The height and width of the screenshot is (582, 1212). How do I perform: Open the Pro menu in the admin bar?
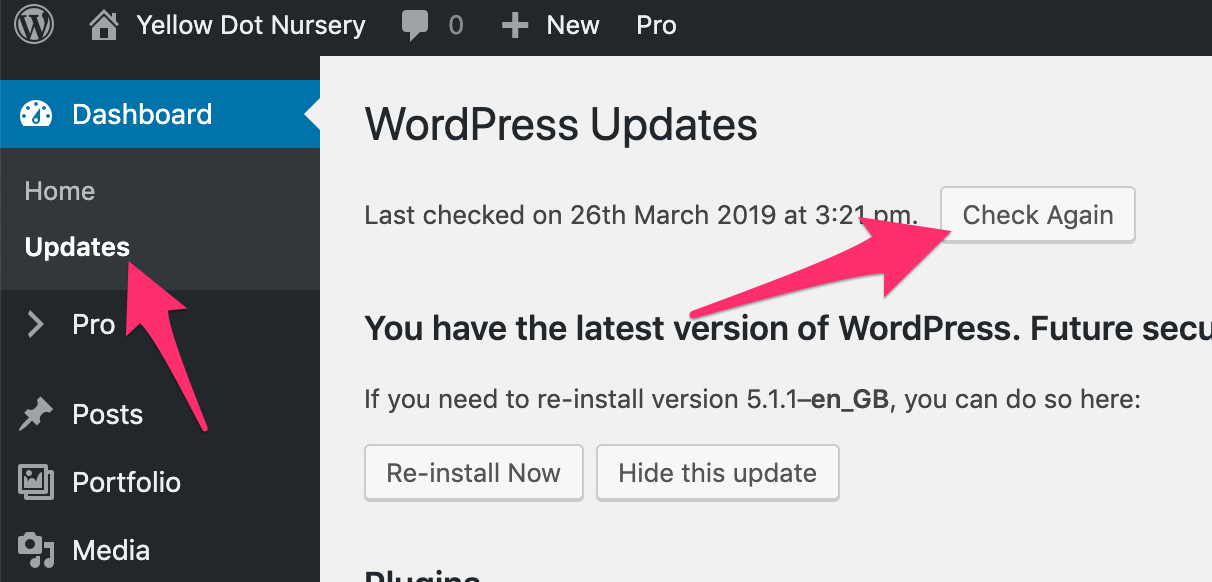coord(656,25)
